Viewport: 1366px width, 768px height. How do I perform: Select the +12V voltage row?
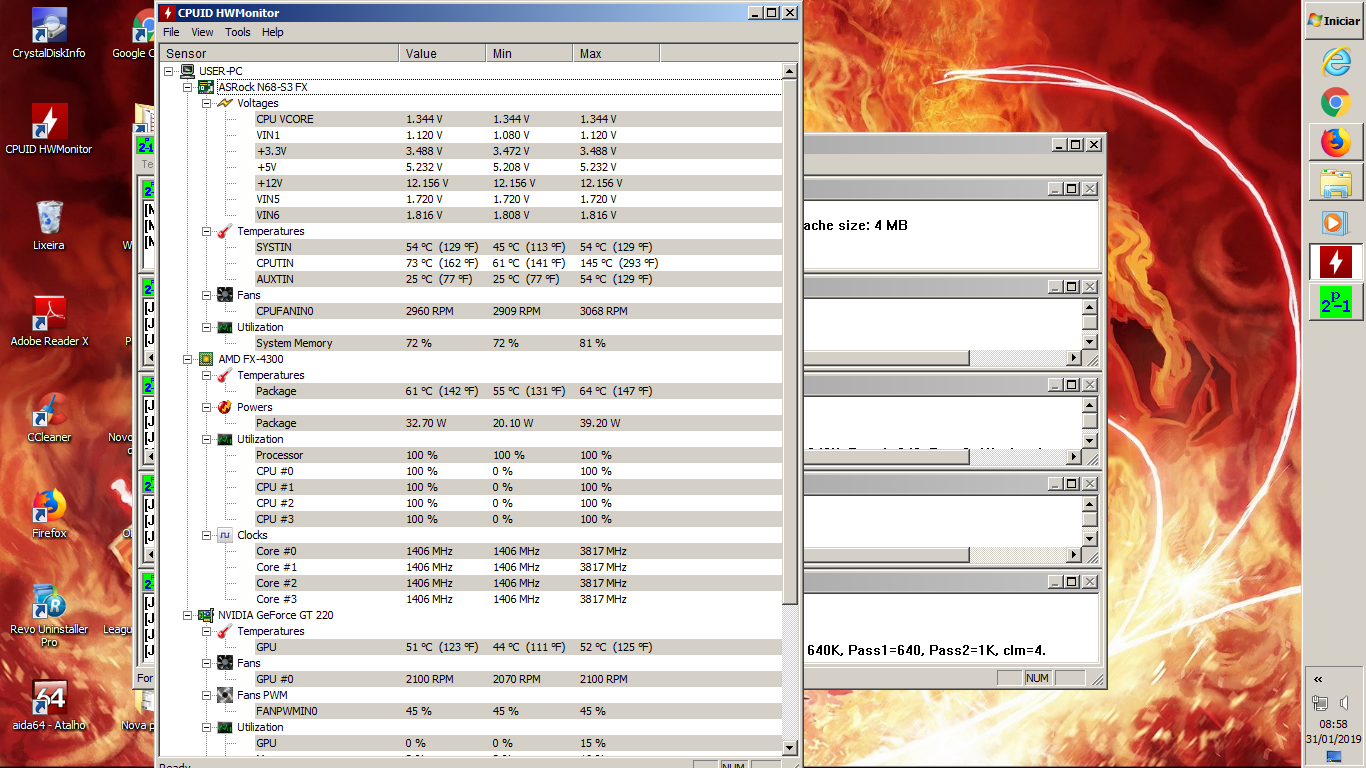click(517, 183)
